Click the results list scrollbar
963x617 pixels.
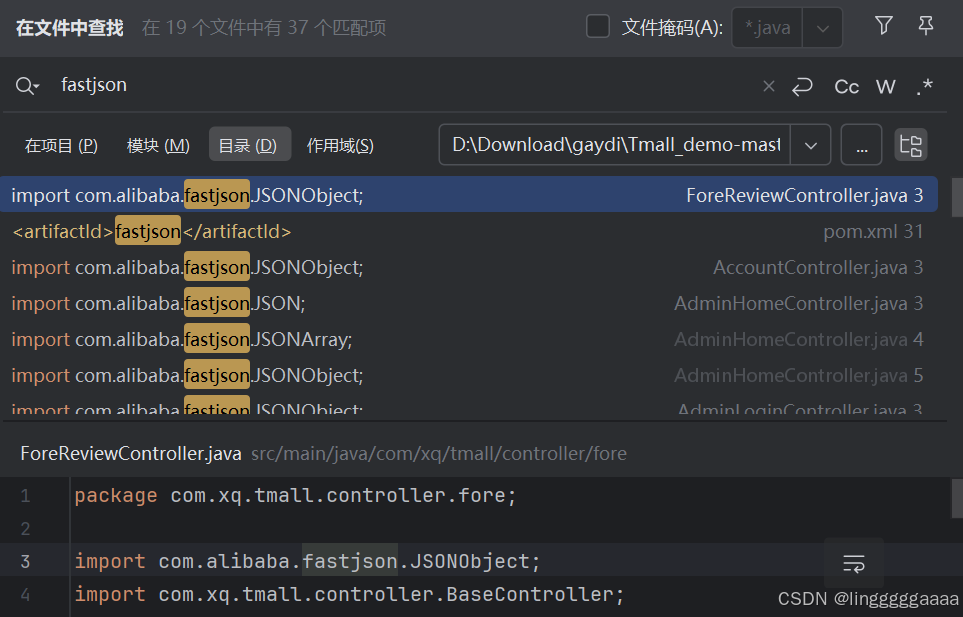(x=957, y=198)
